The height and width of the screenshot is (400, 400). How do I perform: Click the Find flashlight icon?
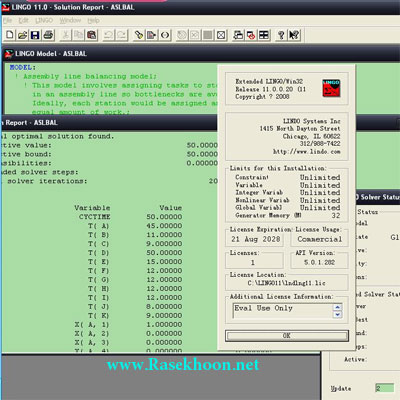tap(139, 35)
